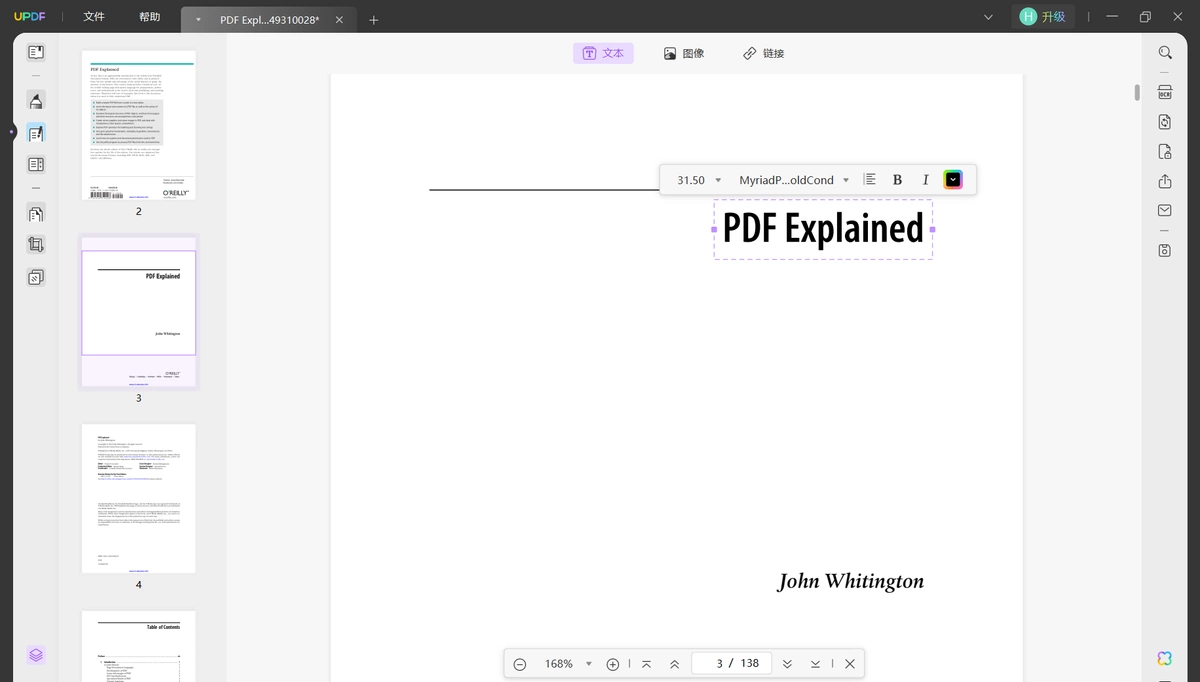Expand the font size 31.50 dropdown

[718, 180]
